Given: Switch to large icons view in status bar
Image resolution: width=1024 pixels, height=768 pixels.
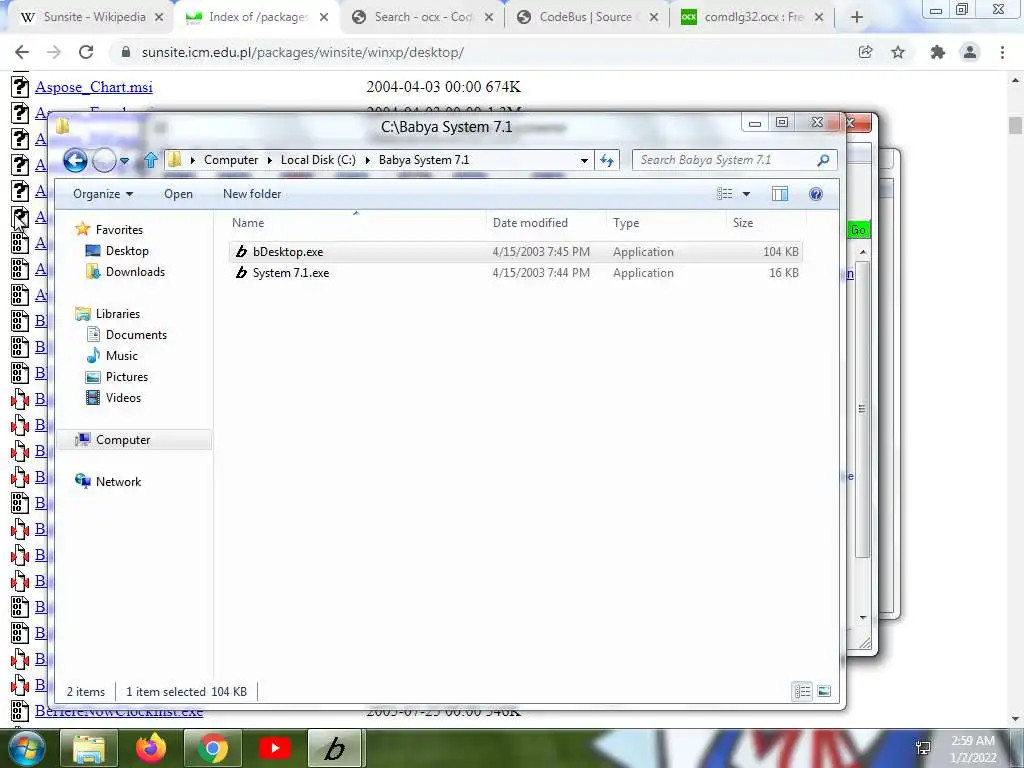Looking at the screenshot, I should (x=824, y=691).
